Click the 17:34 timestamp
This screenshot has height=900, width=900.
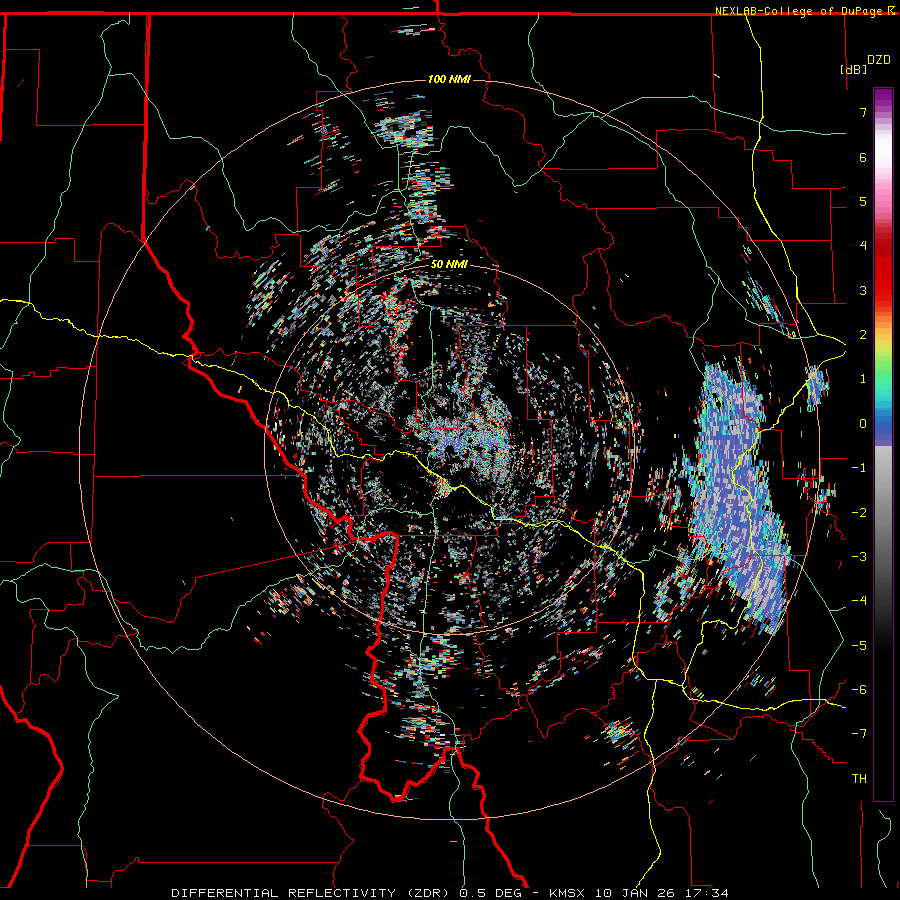click(x=708, y=893)
